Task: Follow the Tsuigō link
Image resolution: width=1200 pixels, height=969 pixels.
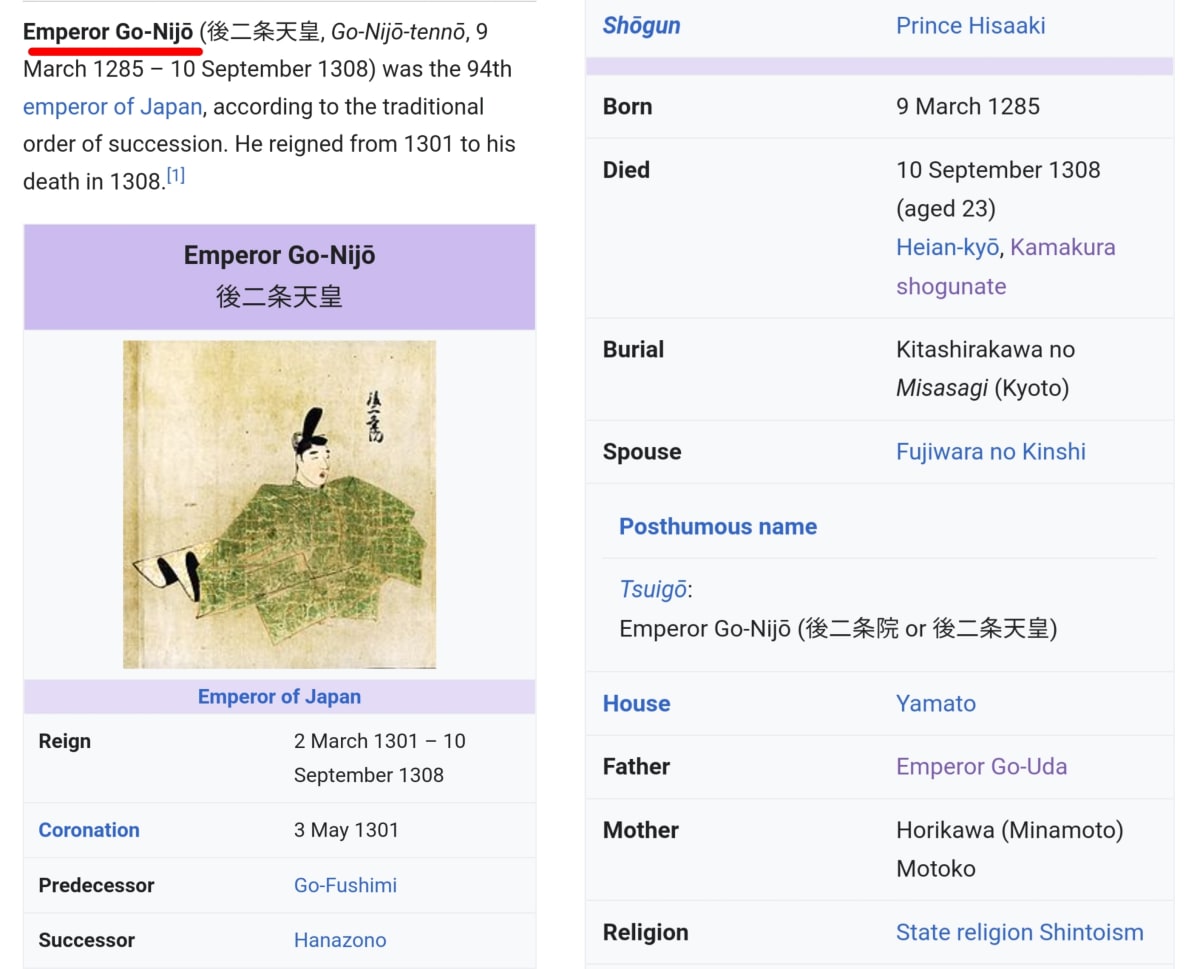Action: pyautogui.click(x=653, y=589)
